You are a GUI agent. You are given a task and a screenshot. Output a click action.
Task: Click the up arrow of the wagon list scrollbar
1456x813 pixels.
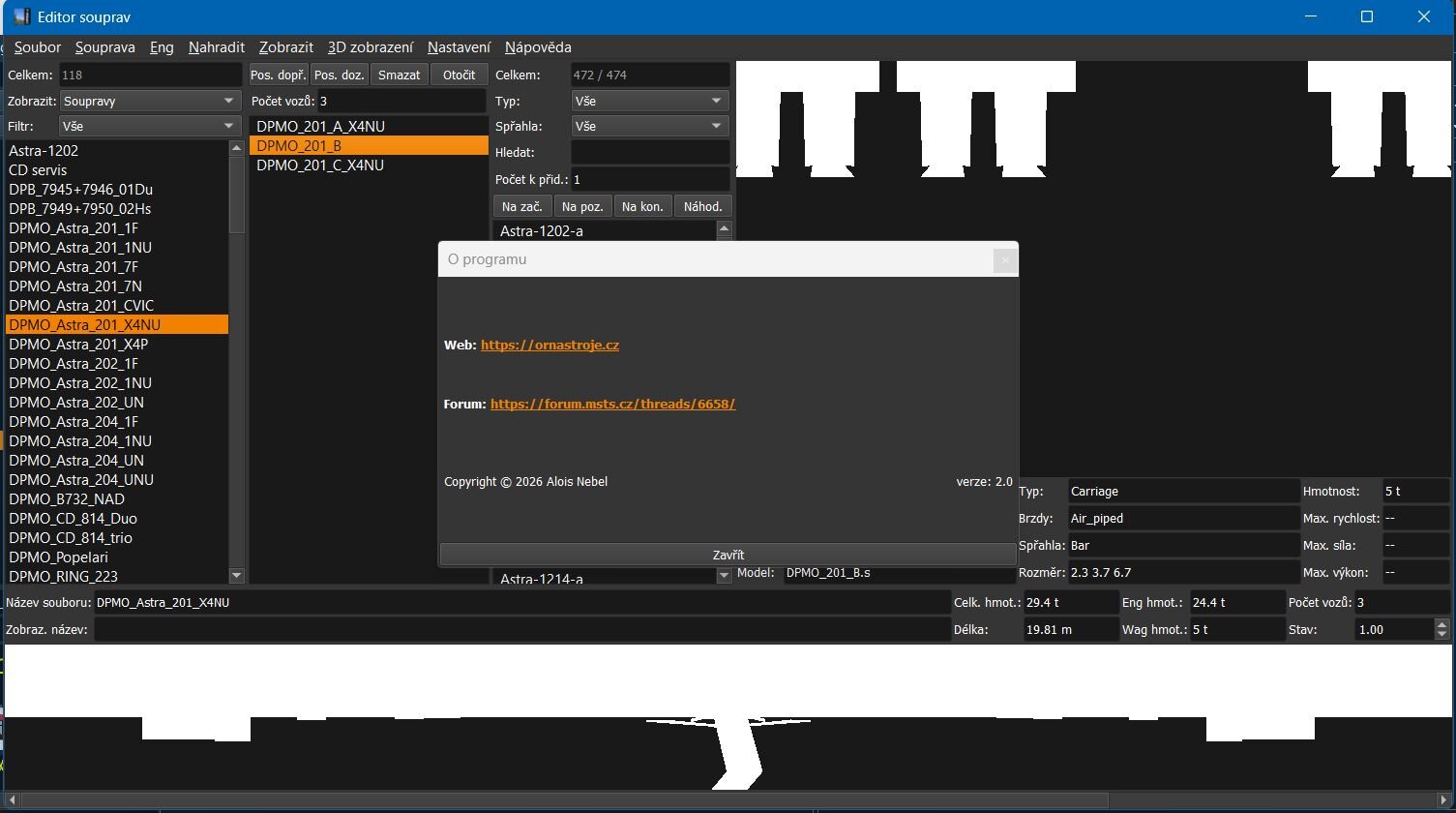(724, 228)
